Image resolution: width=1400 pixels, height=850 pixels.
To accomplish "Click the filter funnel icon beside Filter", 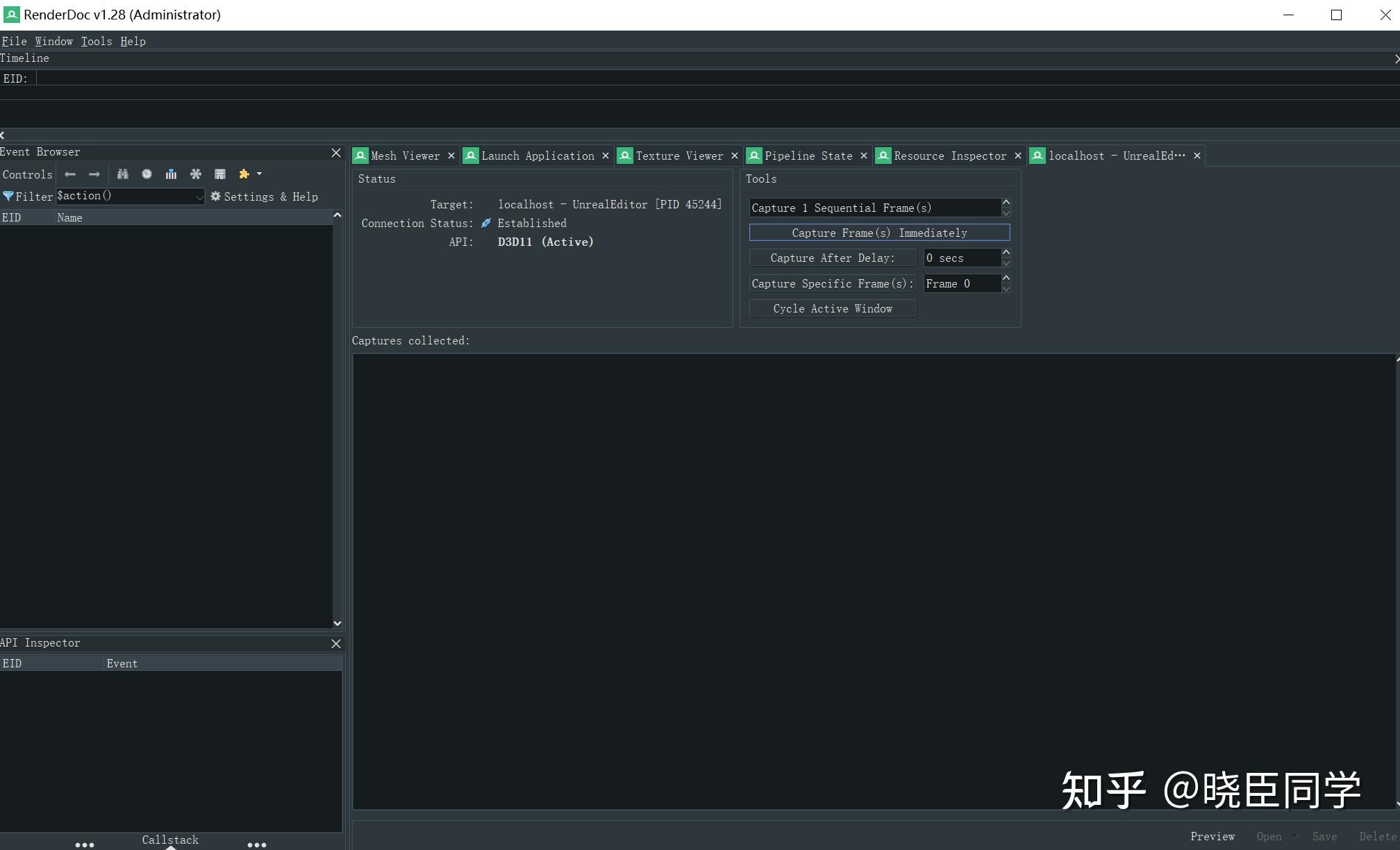I will [8, 197].
